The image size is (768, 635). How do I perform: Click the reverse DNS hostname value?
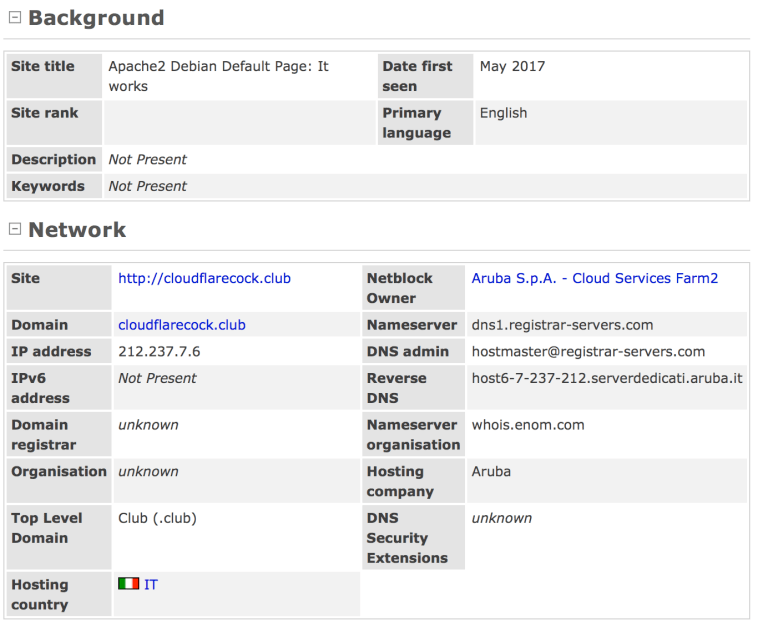coord(607,378)
